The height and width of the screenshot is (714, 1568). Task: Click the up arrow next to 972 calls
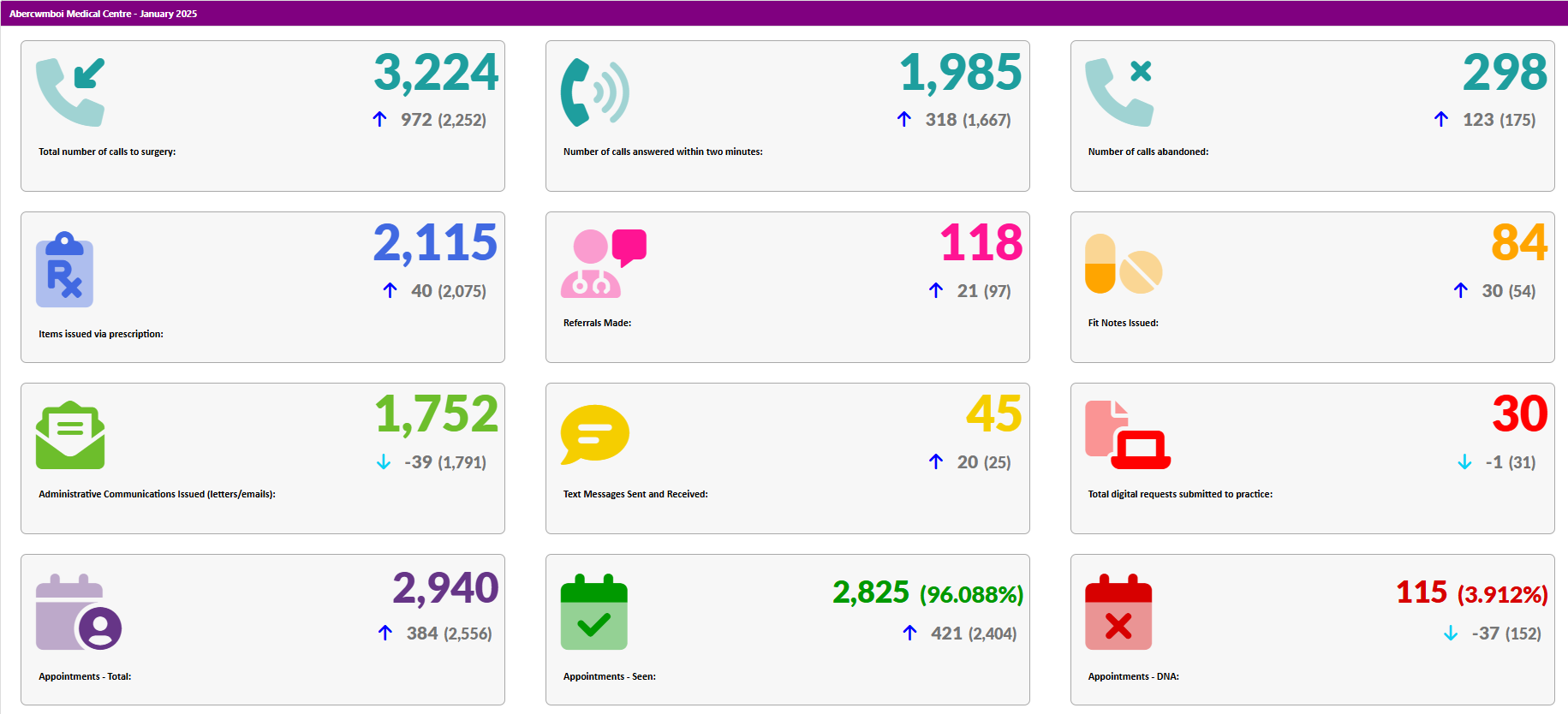pos(380,120)
